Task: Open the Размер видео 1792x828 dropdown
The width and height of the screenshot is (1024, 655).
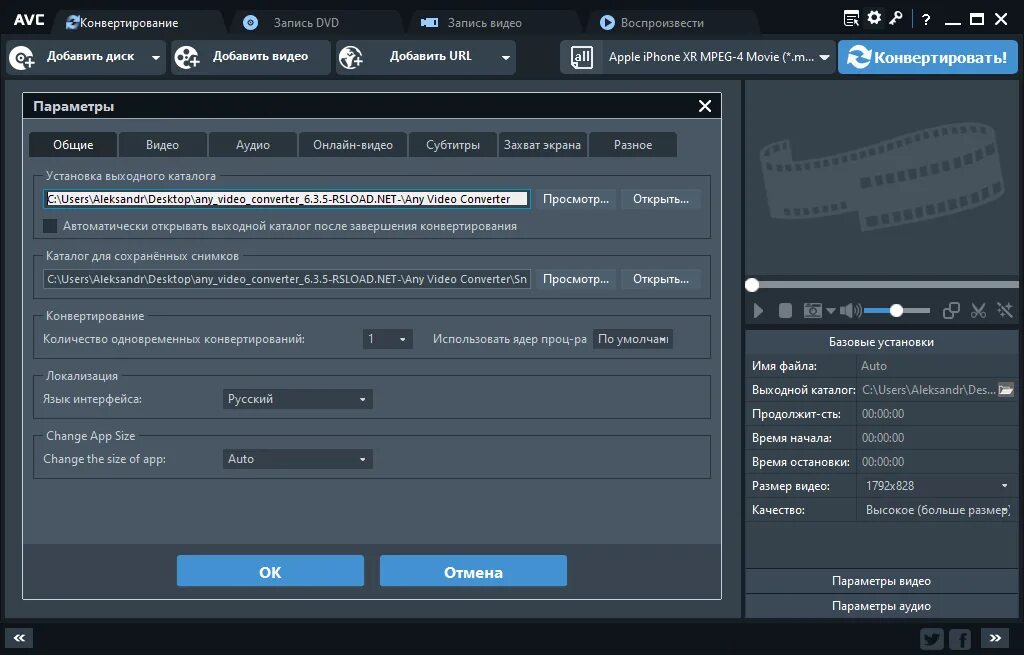Action: 937,486
